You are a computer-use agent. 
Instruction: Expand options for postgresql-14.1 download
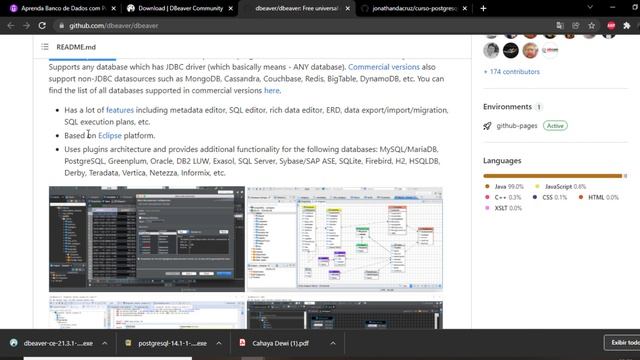point(219,343)
